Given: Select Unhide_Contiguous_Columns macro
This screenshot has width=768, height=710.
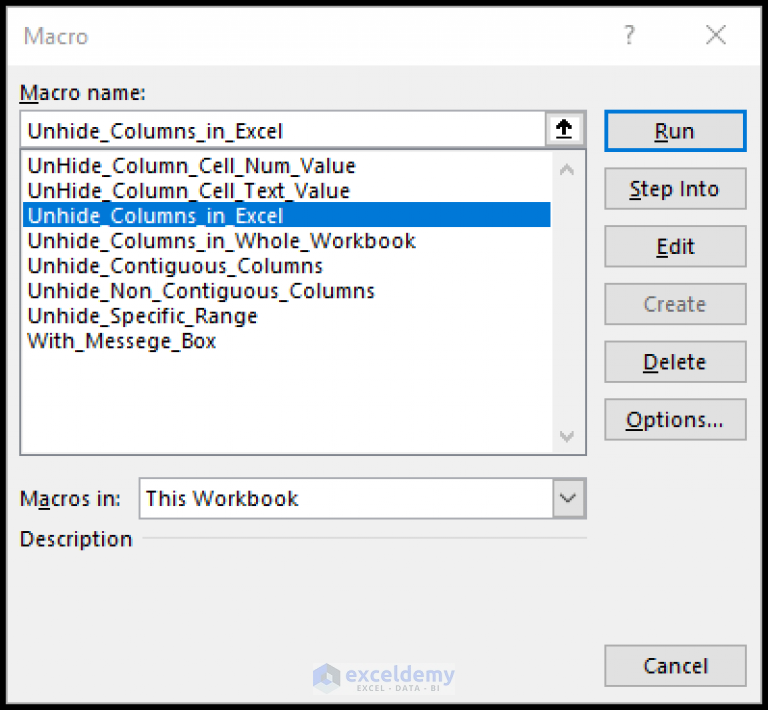Looking at the screenshot, I should click(x=287, y=265).
